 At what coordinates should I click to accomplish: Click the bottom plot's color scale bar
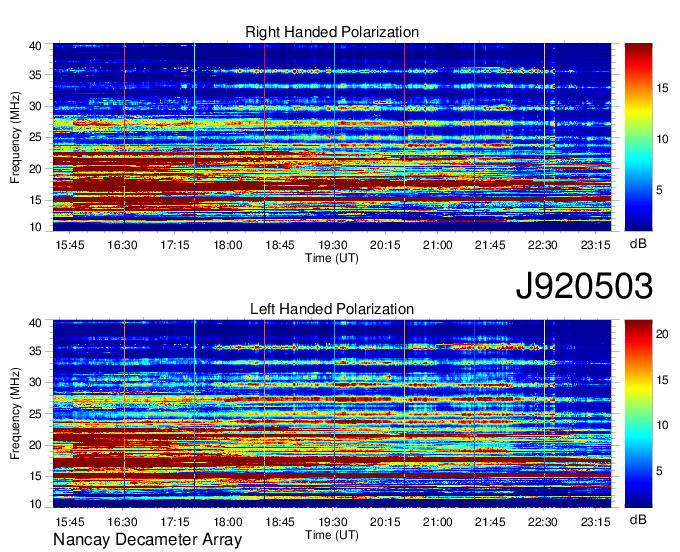(638, 414)
